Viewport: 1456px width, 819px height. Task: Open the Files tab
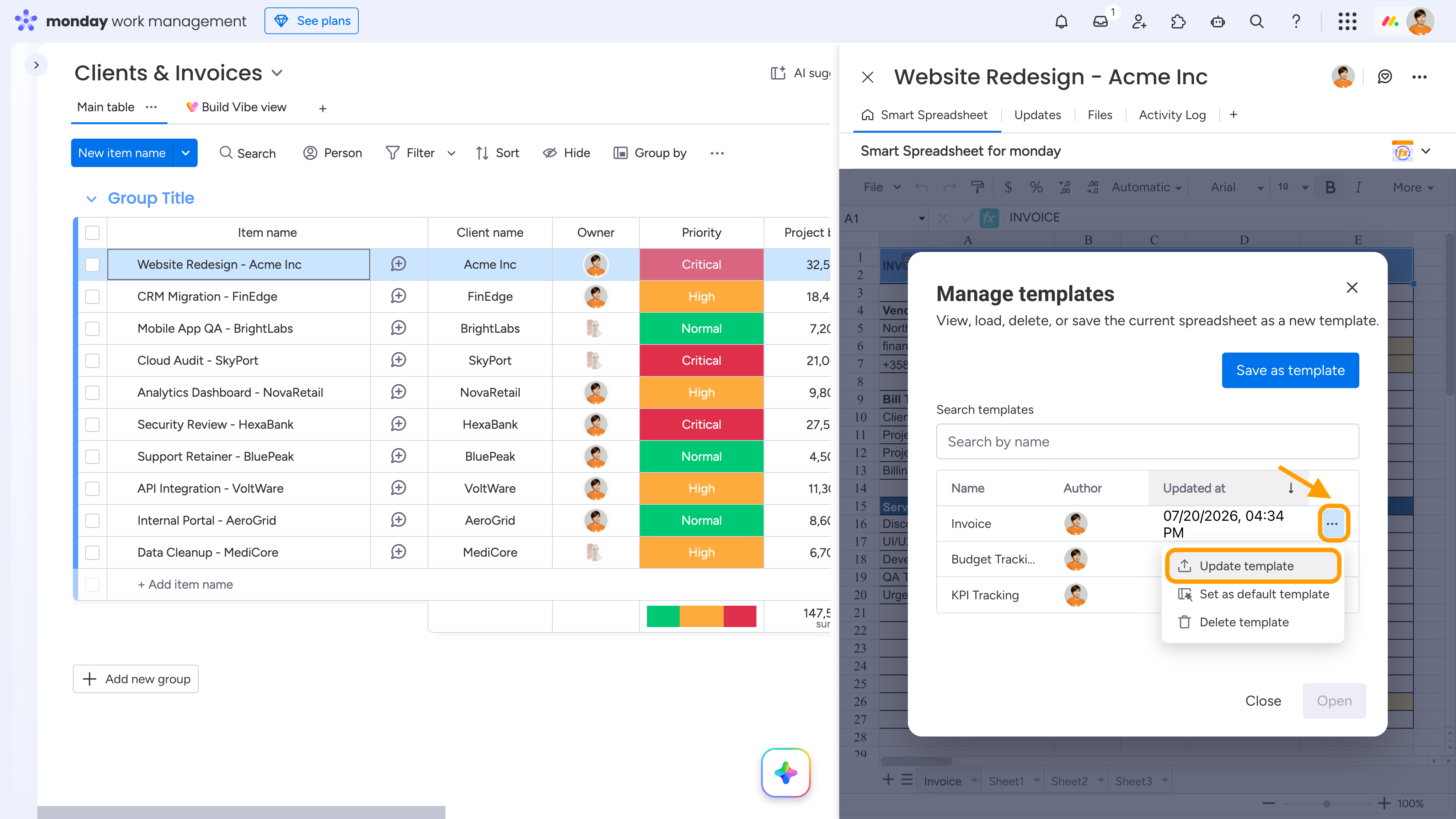coord(1099,115)
